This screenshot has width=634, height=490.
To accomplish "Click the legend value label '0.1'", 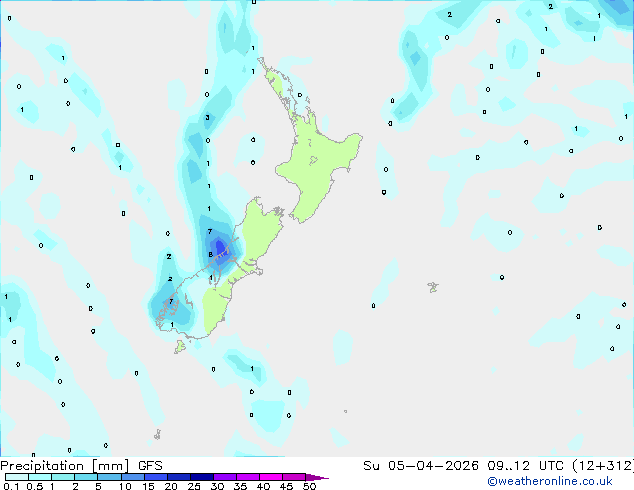I will 11,486.
